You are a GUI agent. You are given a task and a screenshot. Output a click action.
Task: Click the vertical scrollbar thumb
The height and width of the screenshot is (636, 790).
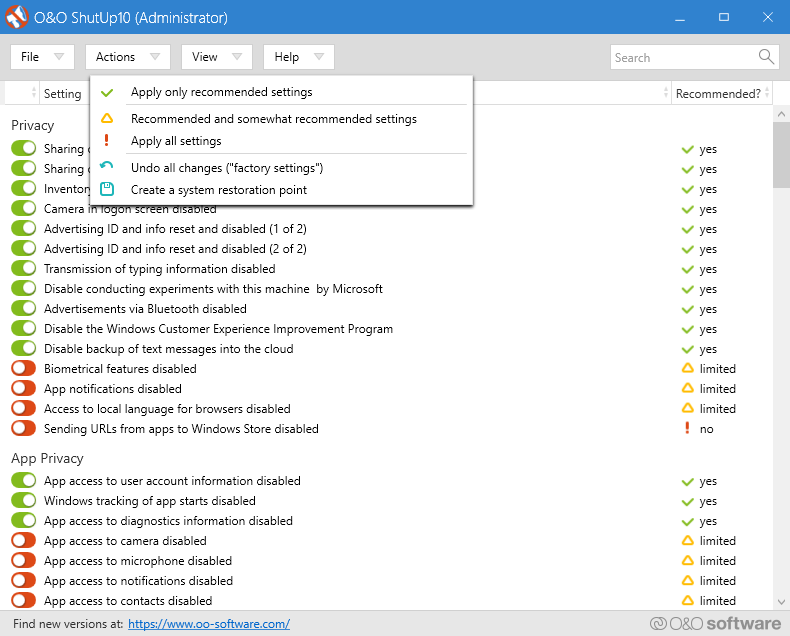point(781,155)
